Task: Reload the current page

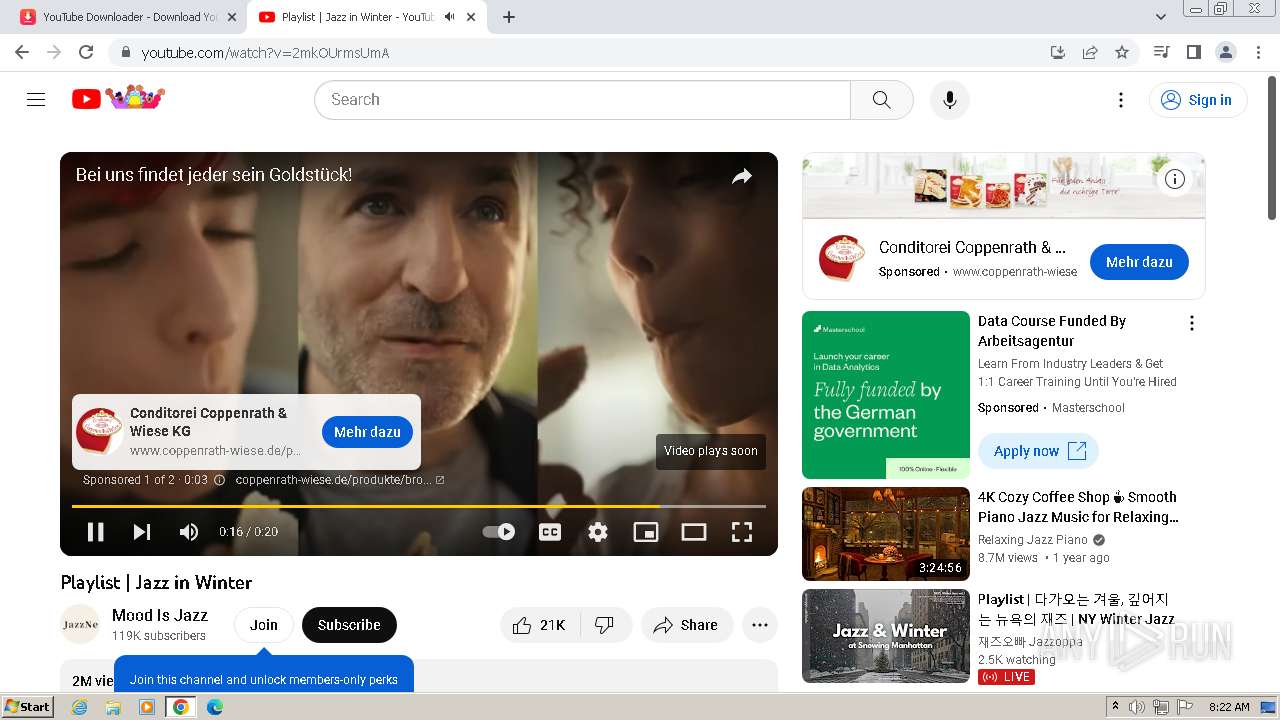Action: 86,52
